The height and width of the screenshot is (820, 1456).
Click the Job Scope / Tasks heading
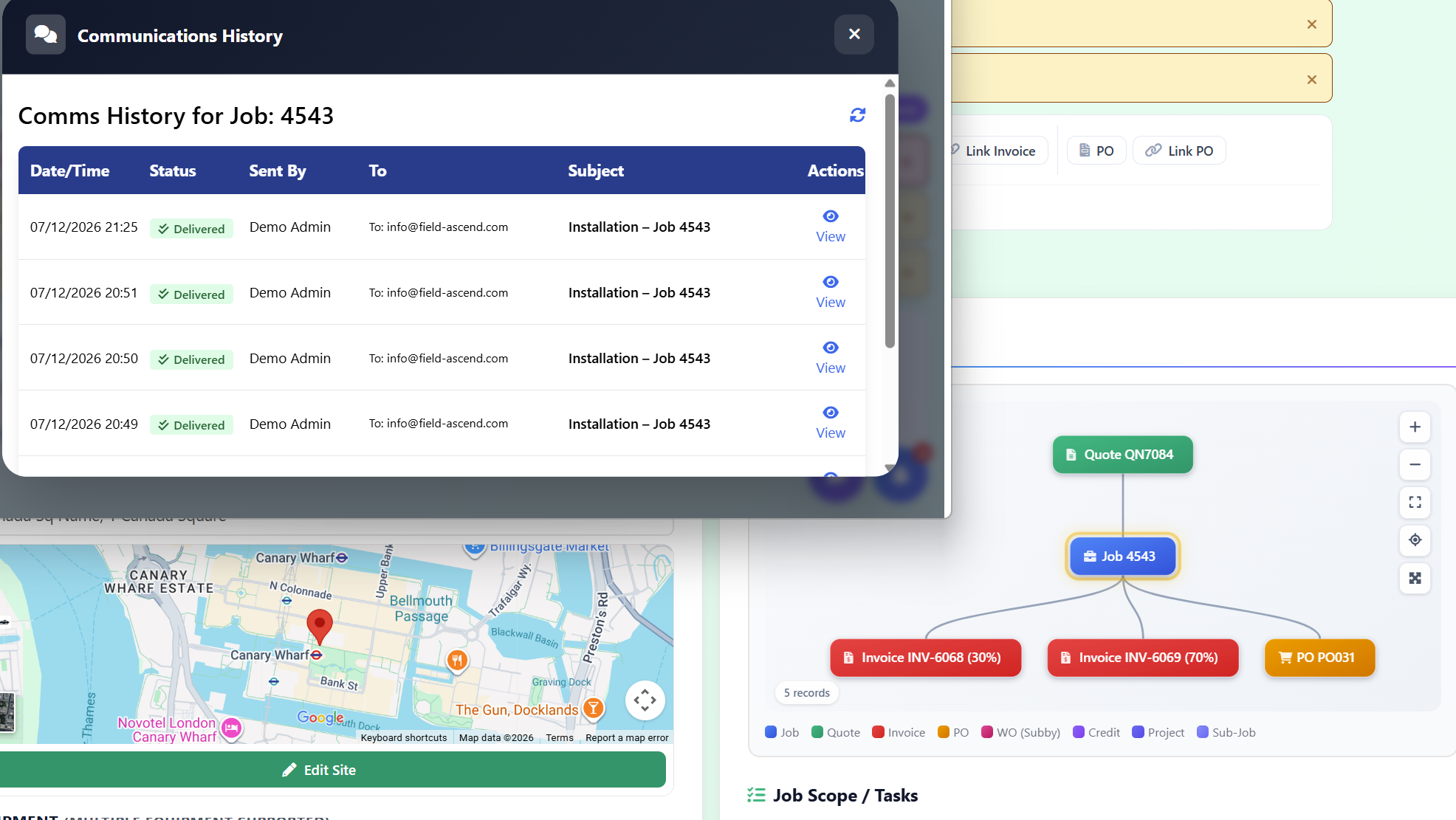click(845, 795)
